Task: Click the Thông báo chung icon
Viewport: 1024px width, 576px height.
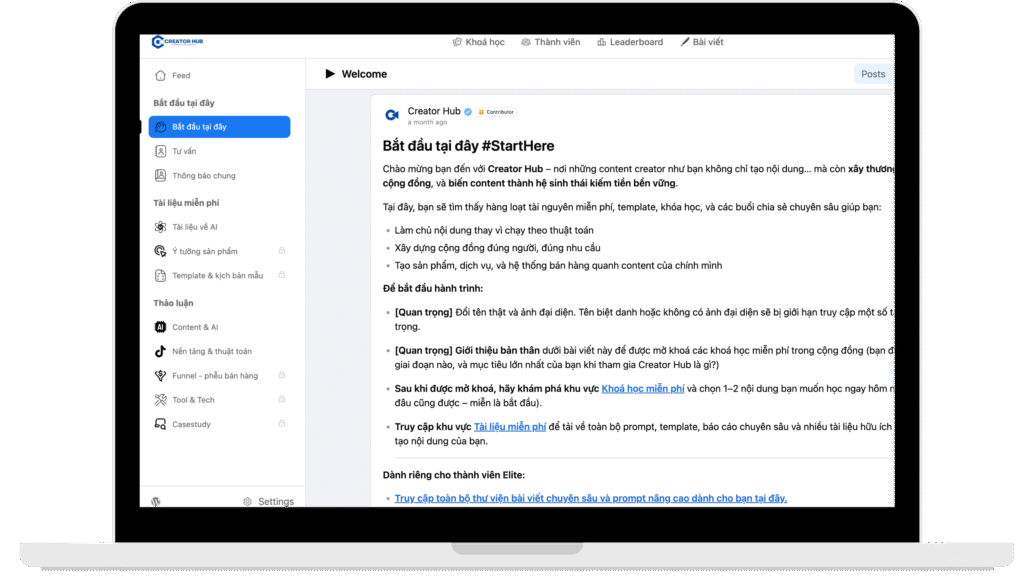Action: [161, 176]
